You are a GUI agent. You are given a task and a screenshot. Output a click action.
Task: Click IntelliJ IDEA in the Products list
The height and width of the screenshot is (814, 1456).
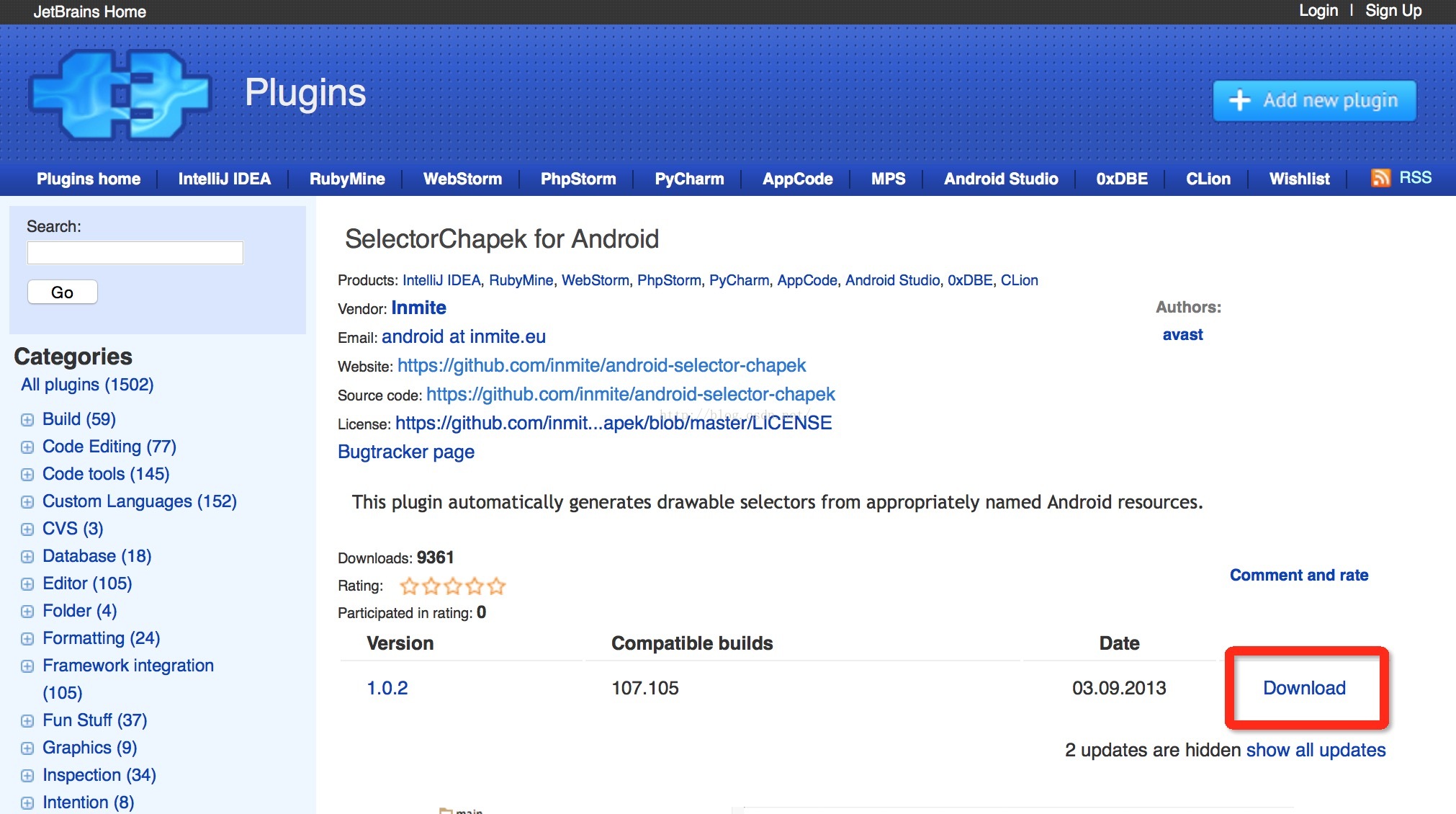pyautogui.click(x=441, y=280)
